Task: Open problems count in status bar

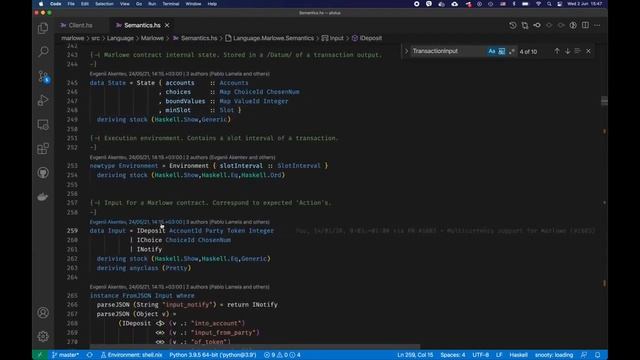Action: pyautogui.click(x=282, y=355)
